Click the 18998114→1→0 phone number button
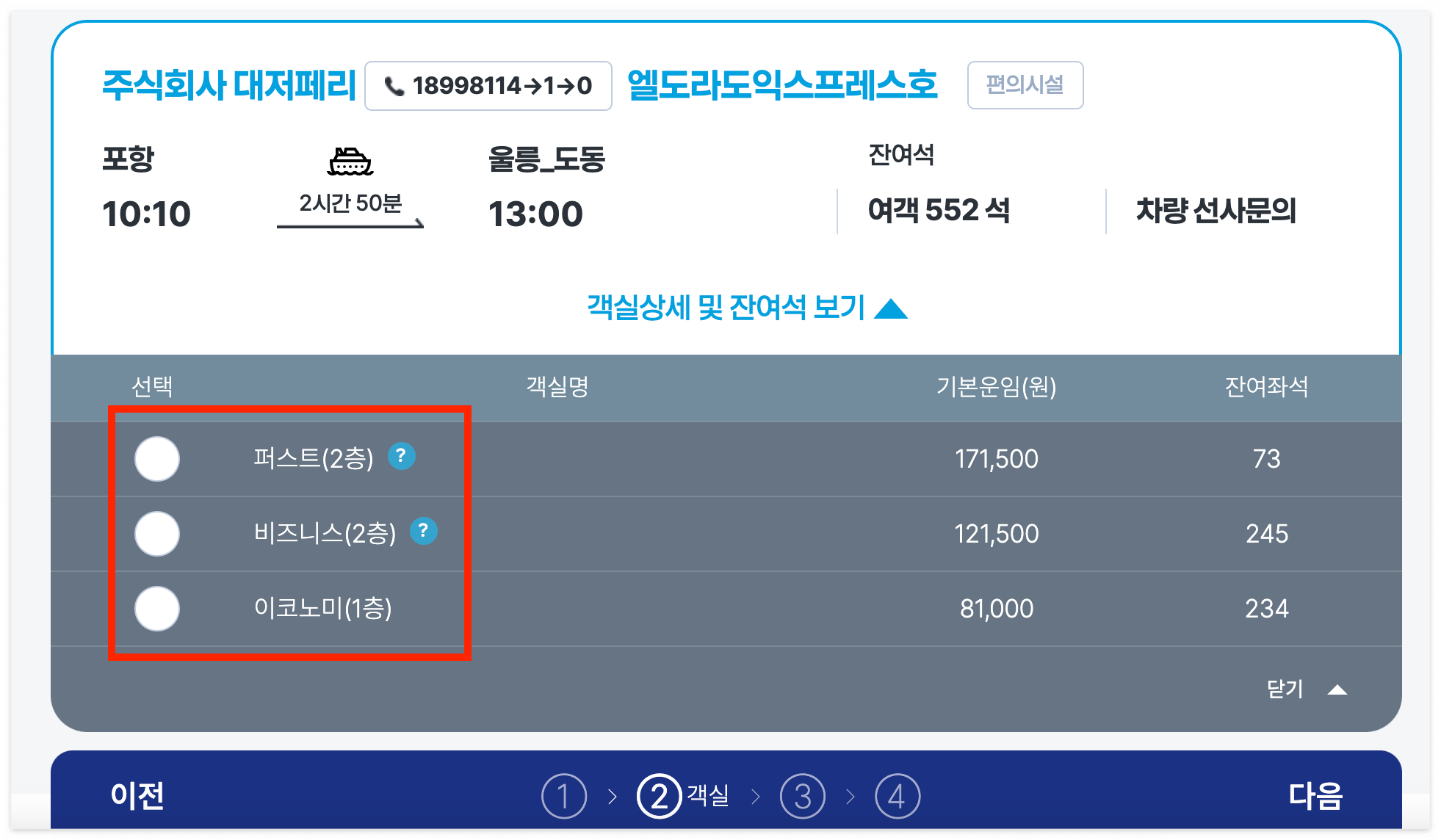Image resolution: width=1441 pixels, height=840 pixels. click(488, 85)
